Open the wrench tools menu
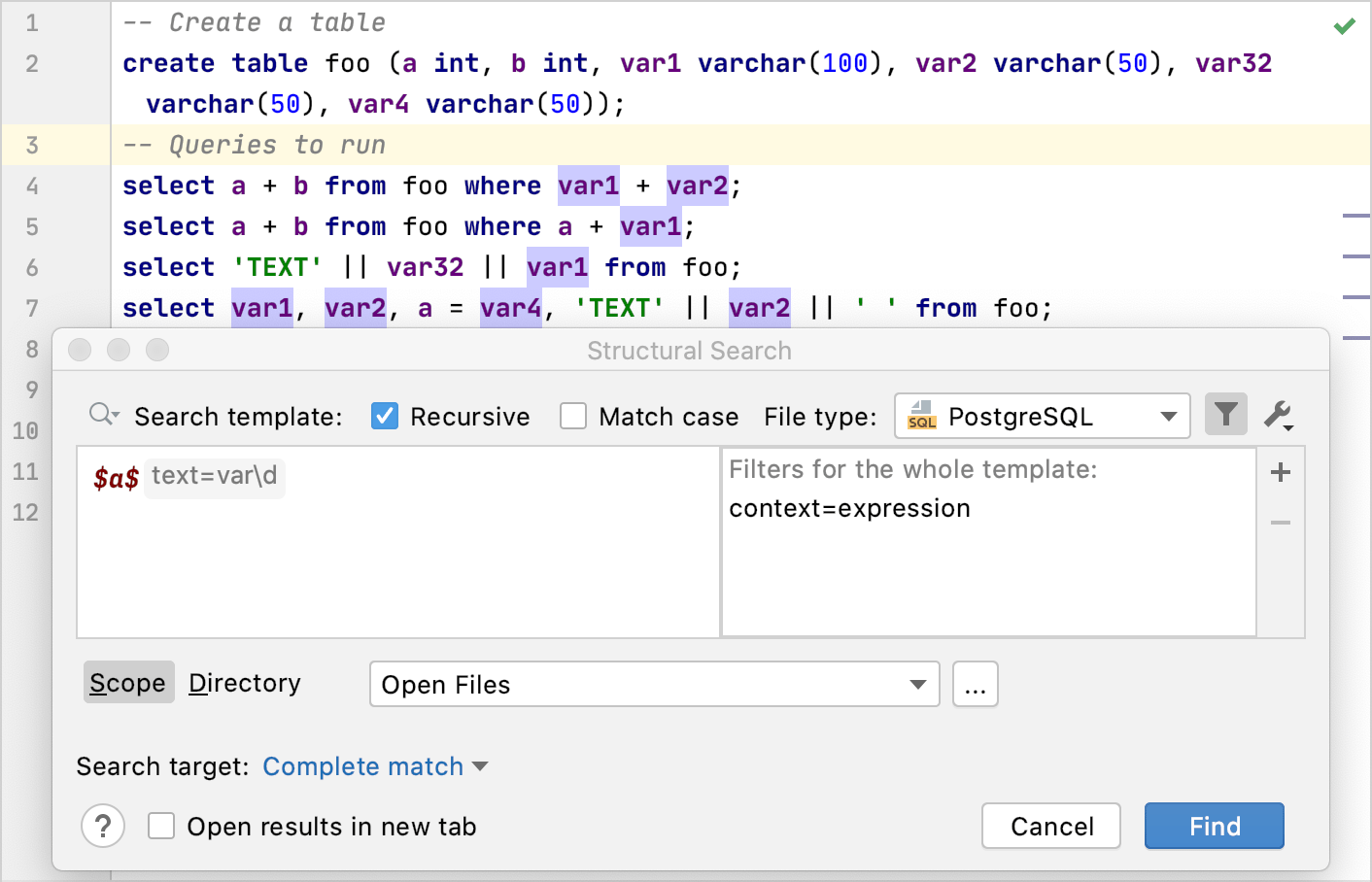Screen dimensions: 1372x882 pos(1278,416)
